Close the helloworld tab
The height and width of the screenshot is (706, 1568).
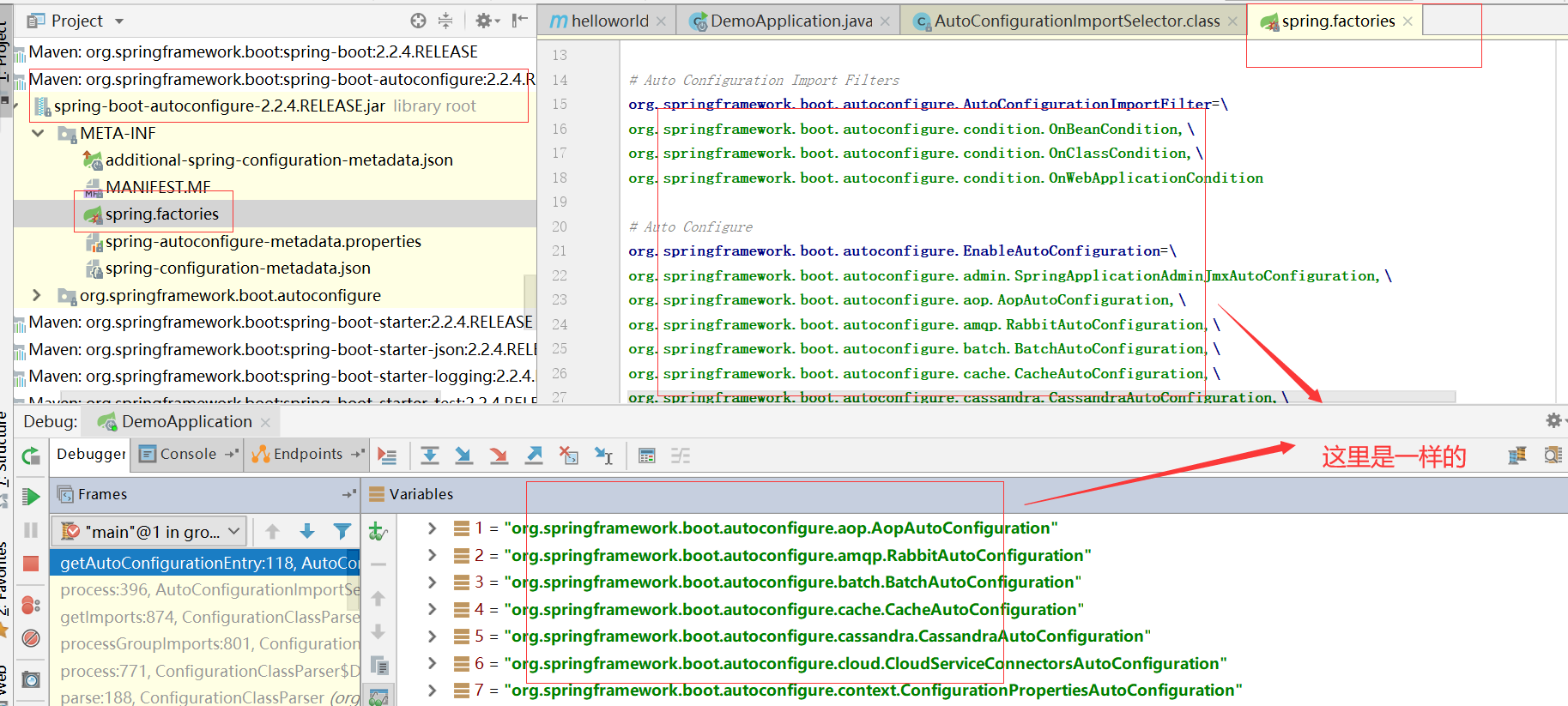pos(661,21)
